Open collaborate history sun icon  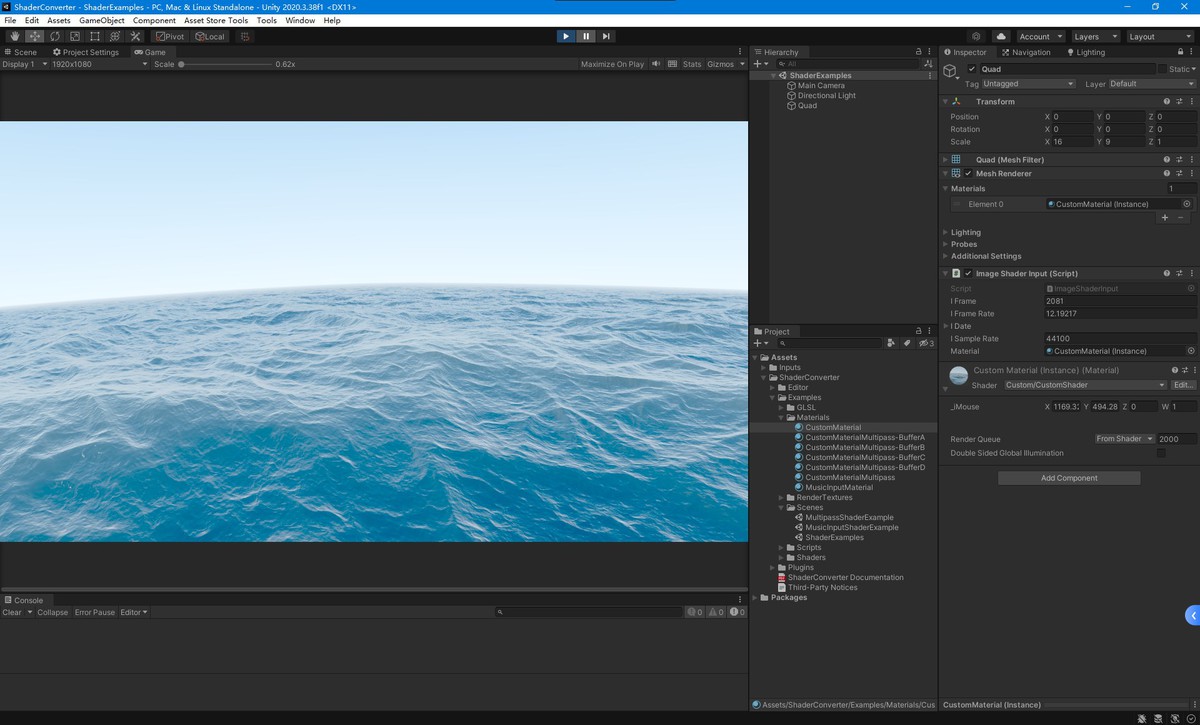pyautogui.click(x=976, y=36)
